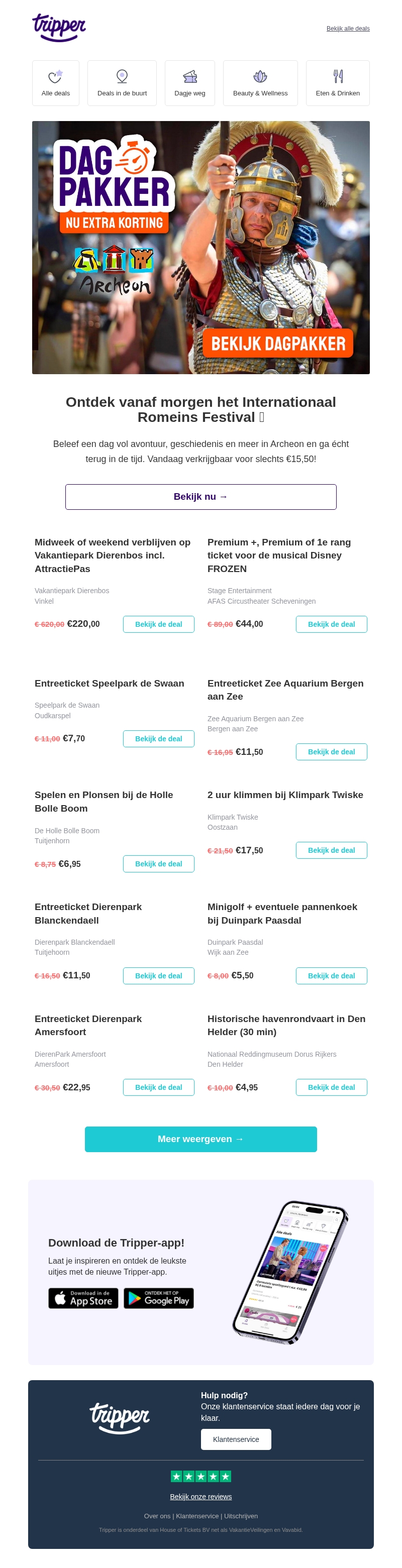402x1568 pixels.
Task: Click the white Tripper footer logo
Action: pyautogui.click(x=120, y=1417)
